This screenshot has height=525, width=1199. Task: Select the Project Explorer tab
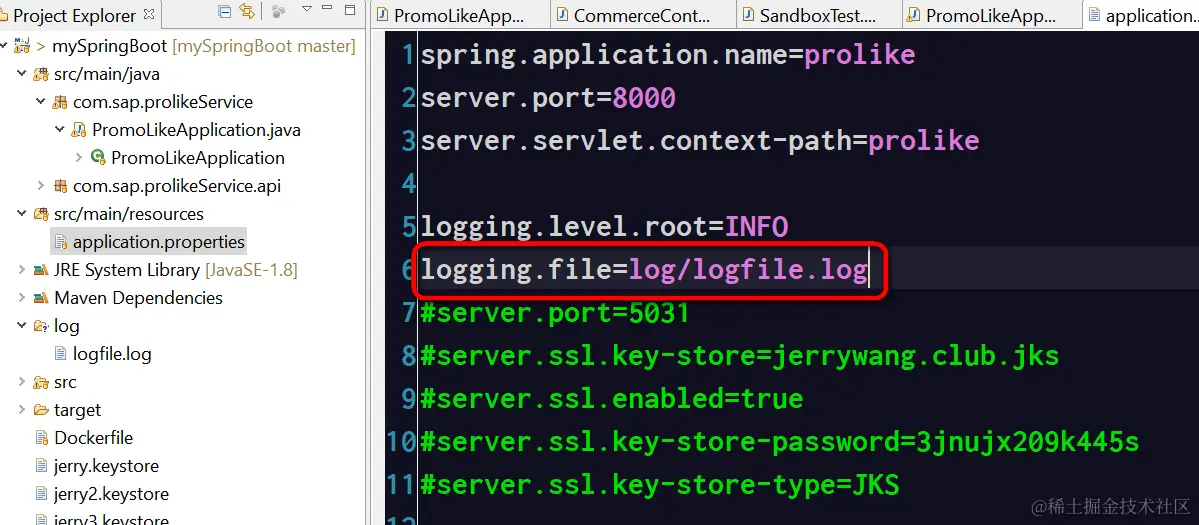pos(74,15)
